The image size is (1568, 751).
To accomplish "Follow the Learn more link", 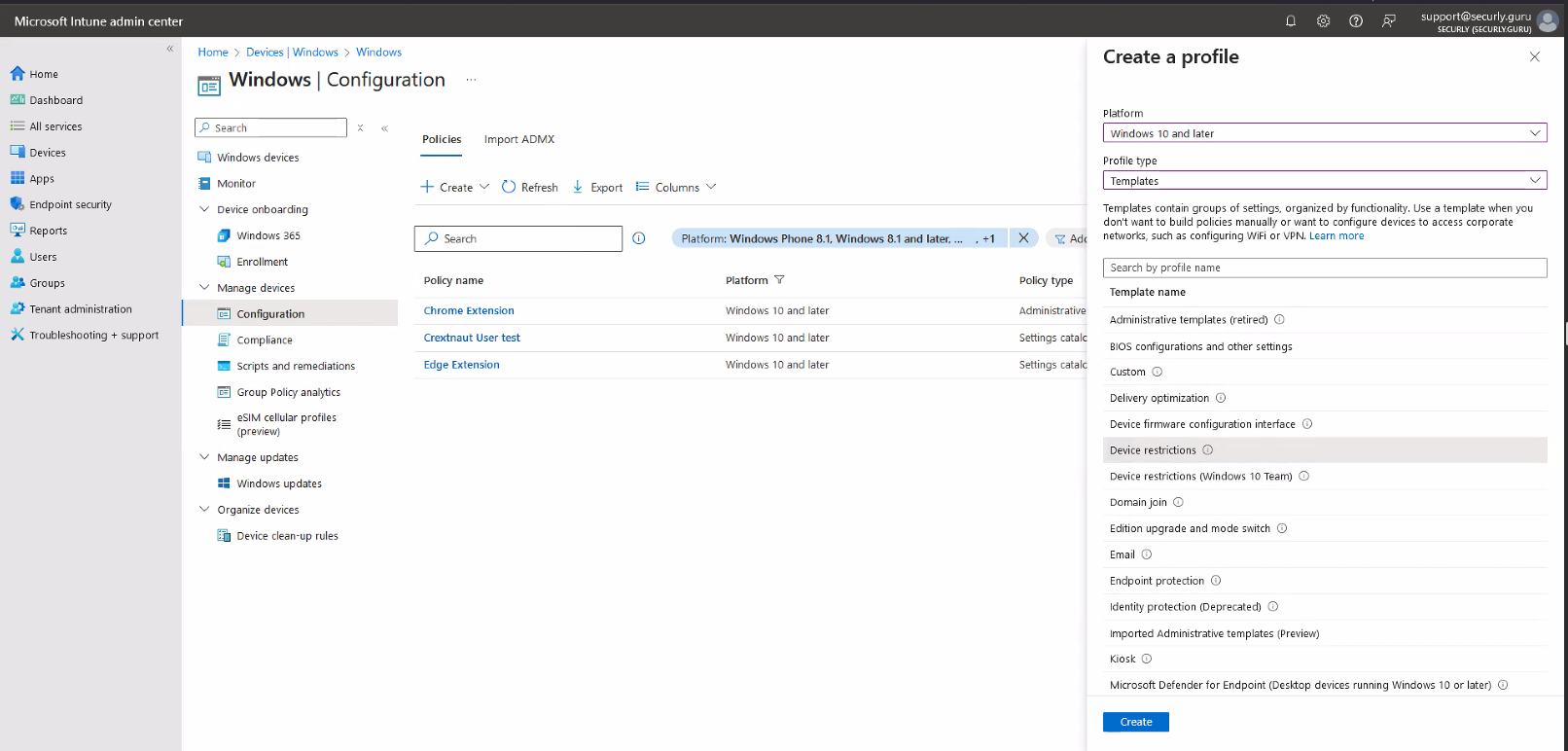I will pos(1336,236).
